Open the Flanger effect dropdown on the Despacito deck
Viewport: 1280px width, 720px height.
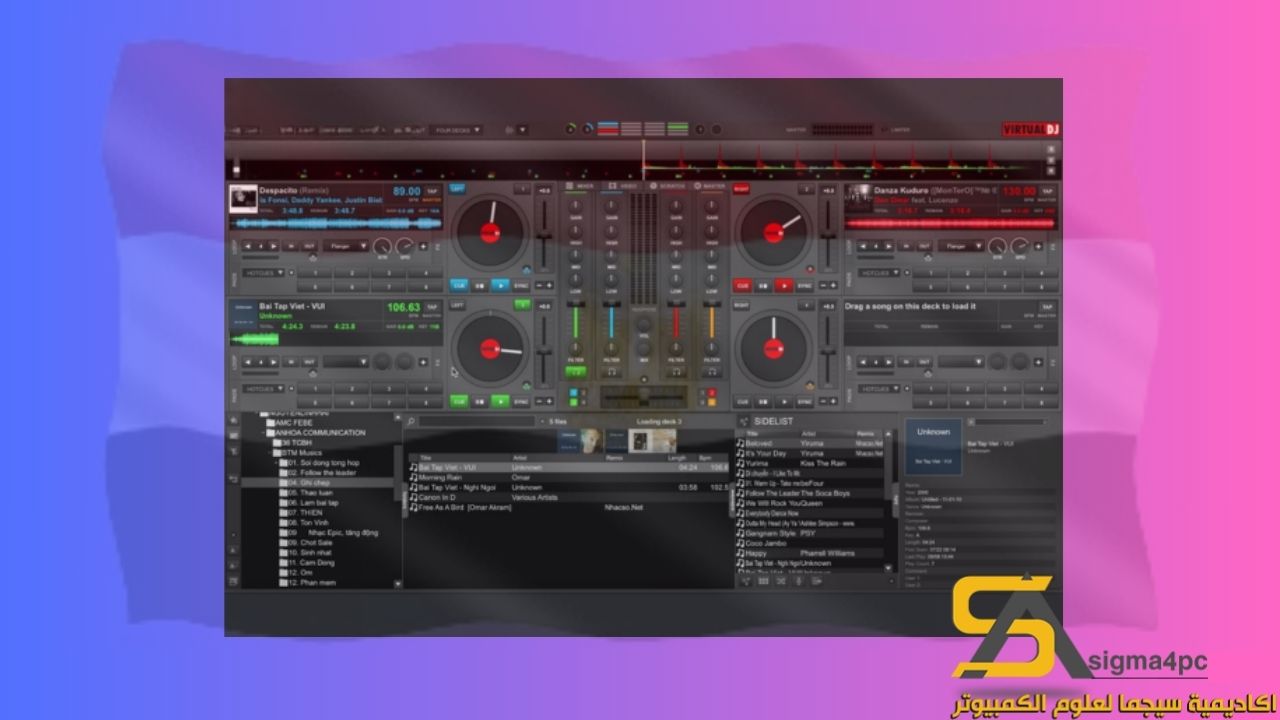coord(345,246)
